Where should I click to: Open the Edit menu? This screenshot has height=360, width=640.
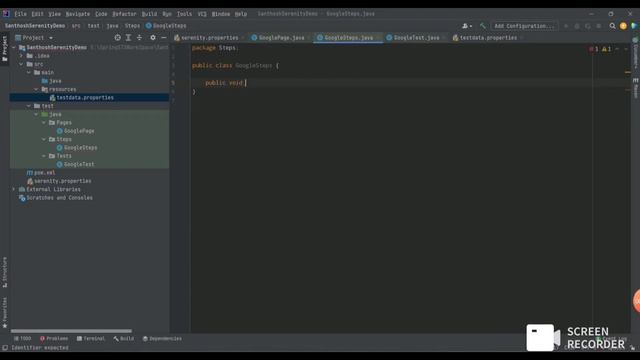pos(38,14)
